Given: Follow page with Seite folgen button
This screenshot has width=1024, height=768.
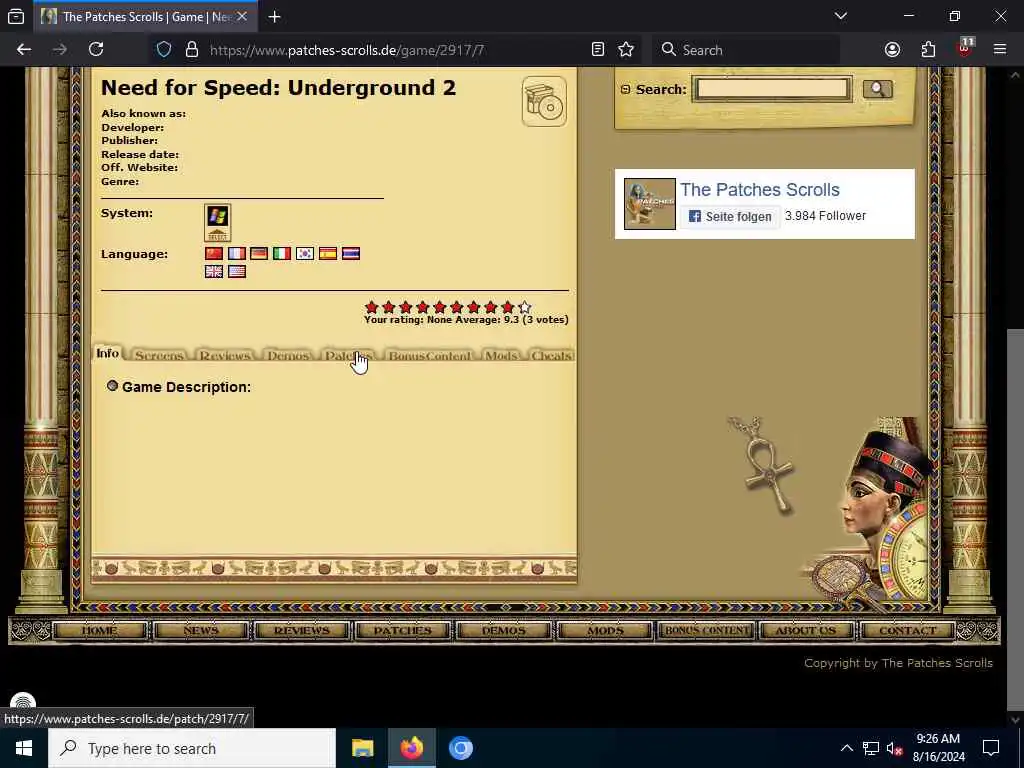Looking at the screenshot, I should (730, 216).
